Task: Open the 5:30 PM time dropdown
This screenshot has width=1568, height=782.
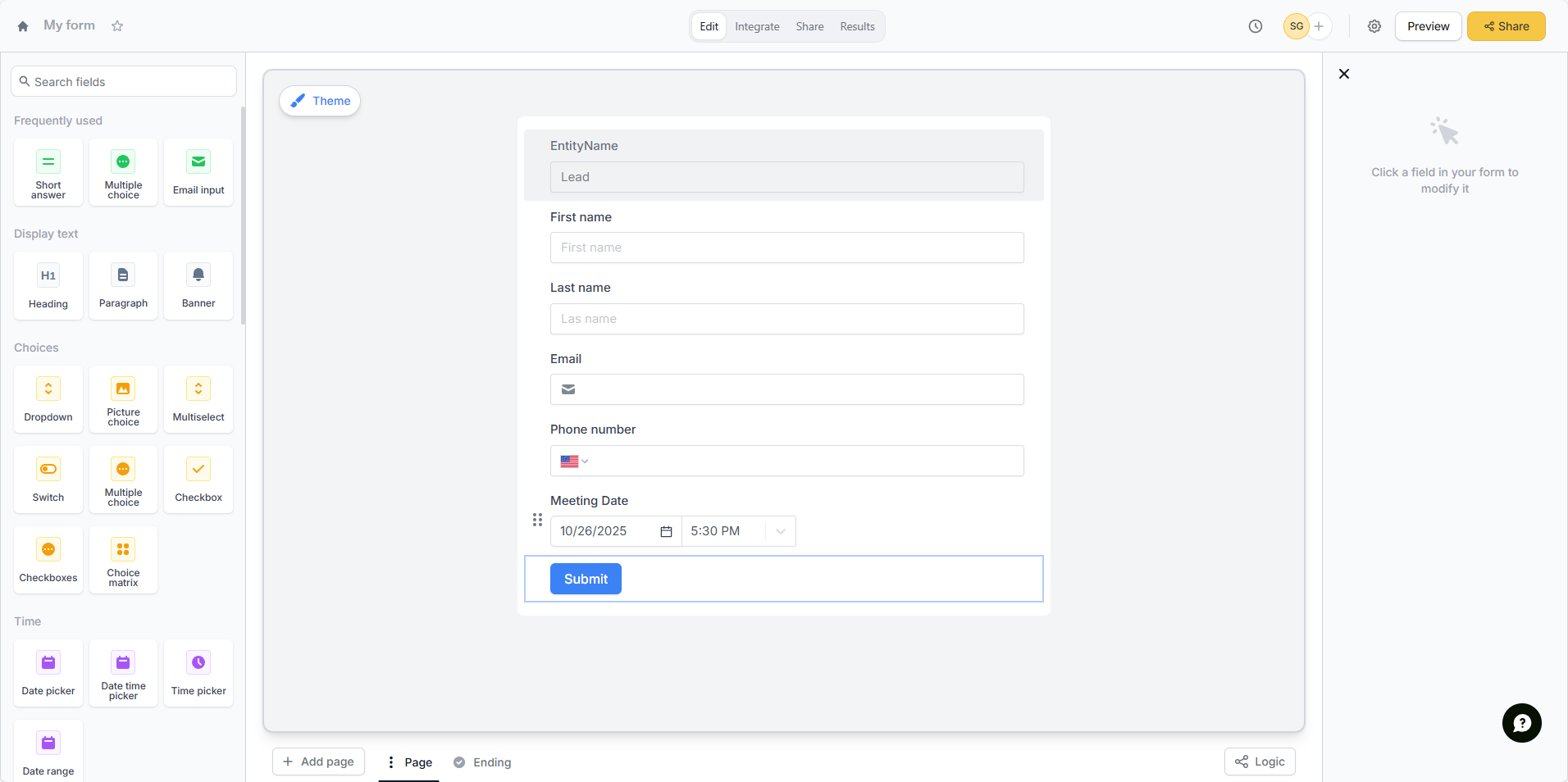Action: [x=780, y=531]
